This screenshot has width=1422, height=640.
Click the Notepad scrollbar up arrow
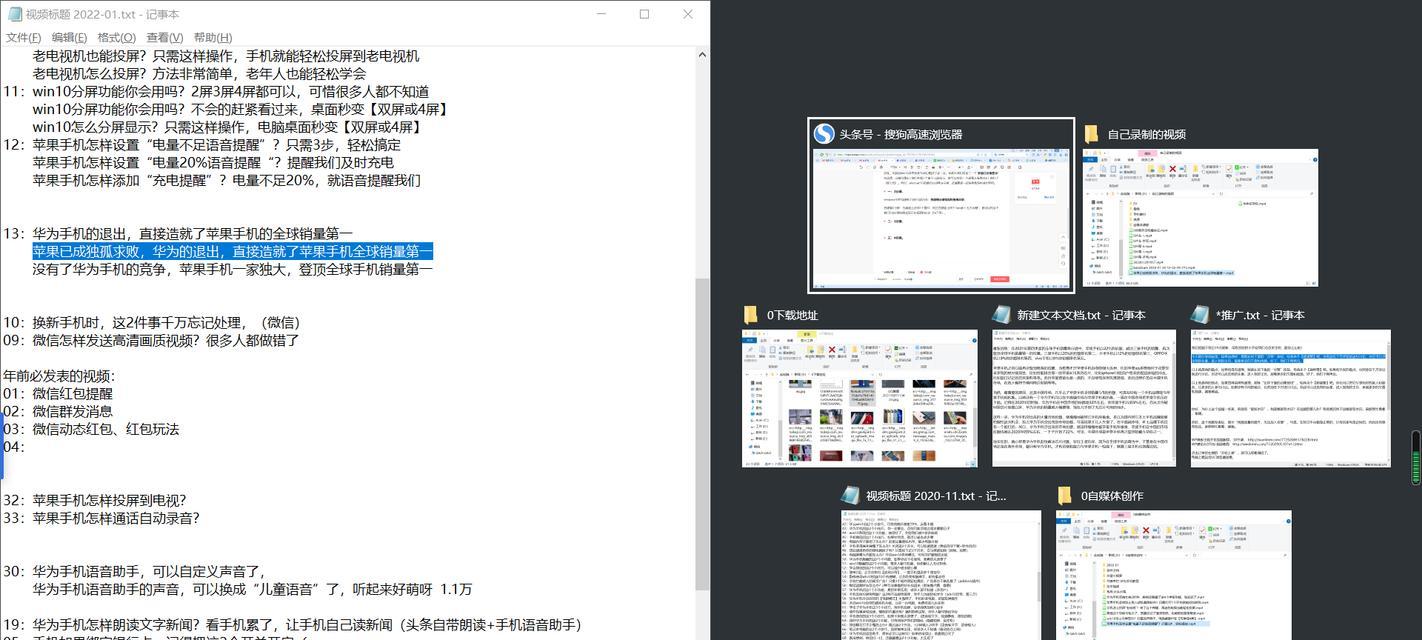click(x=702, y=56)
